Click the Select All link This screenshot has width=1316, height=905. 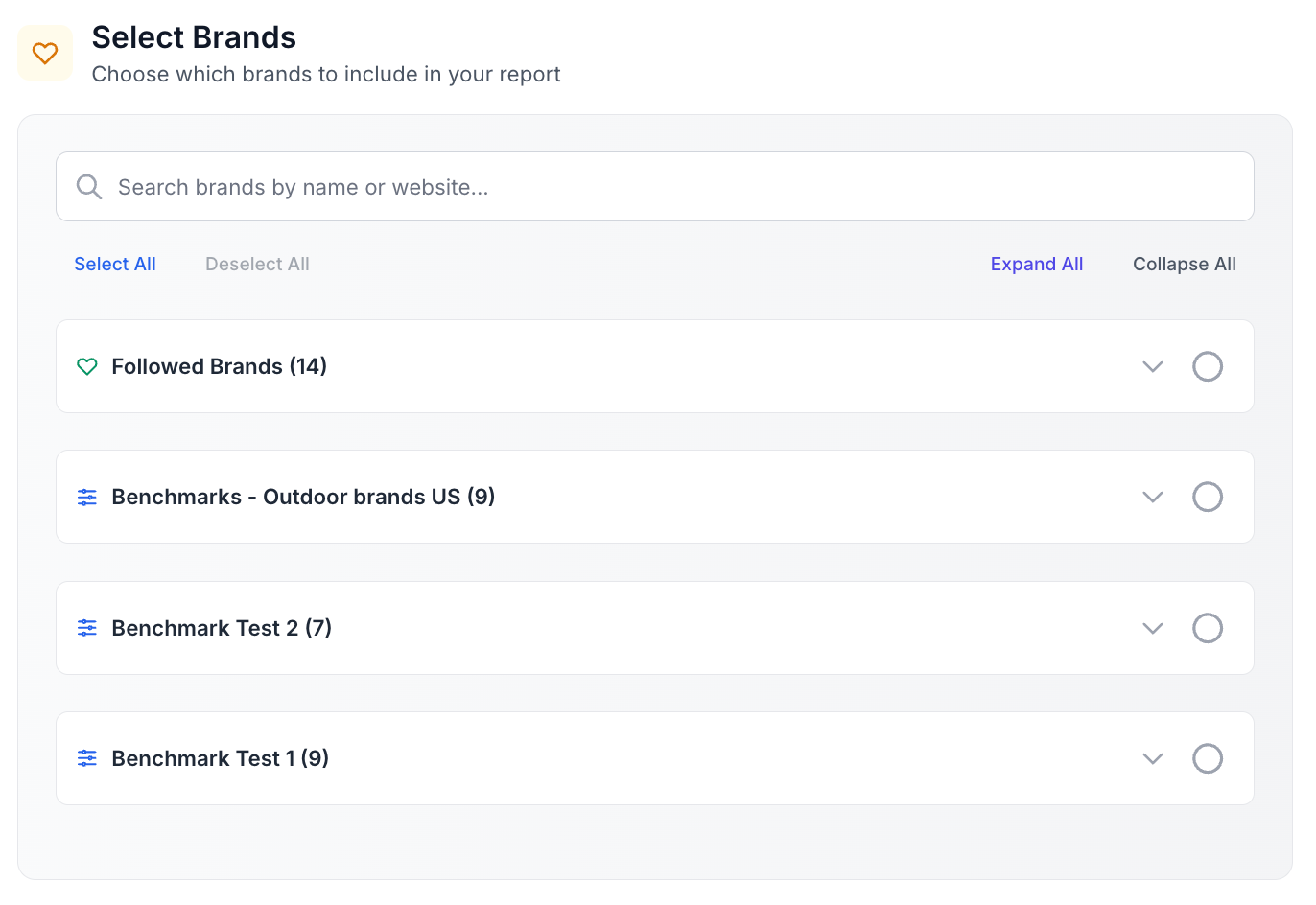(115, 264)
